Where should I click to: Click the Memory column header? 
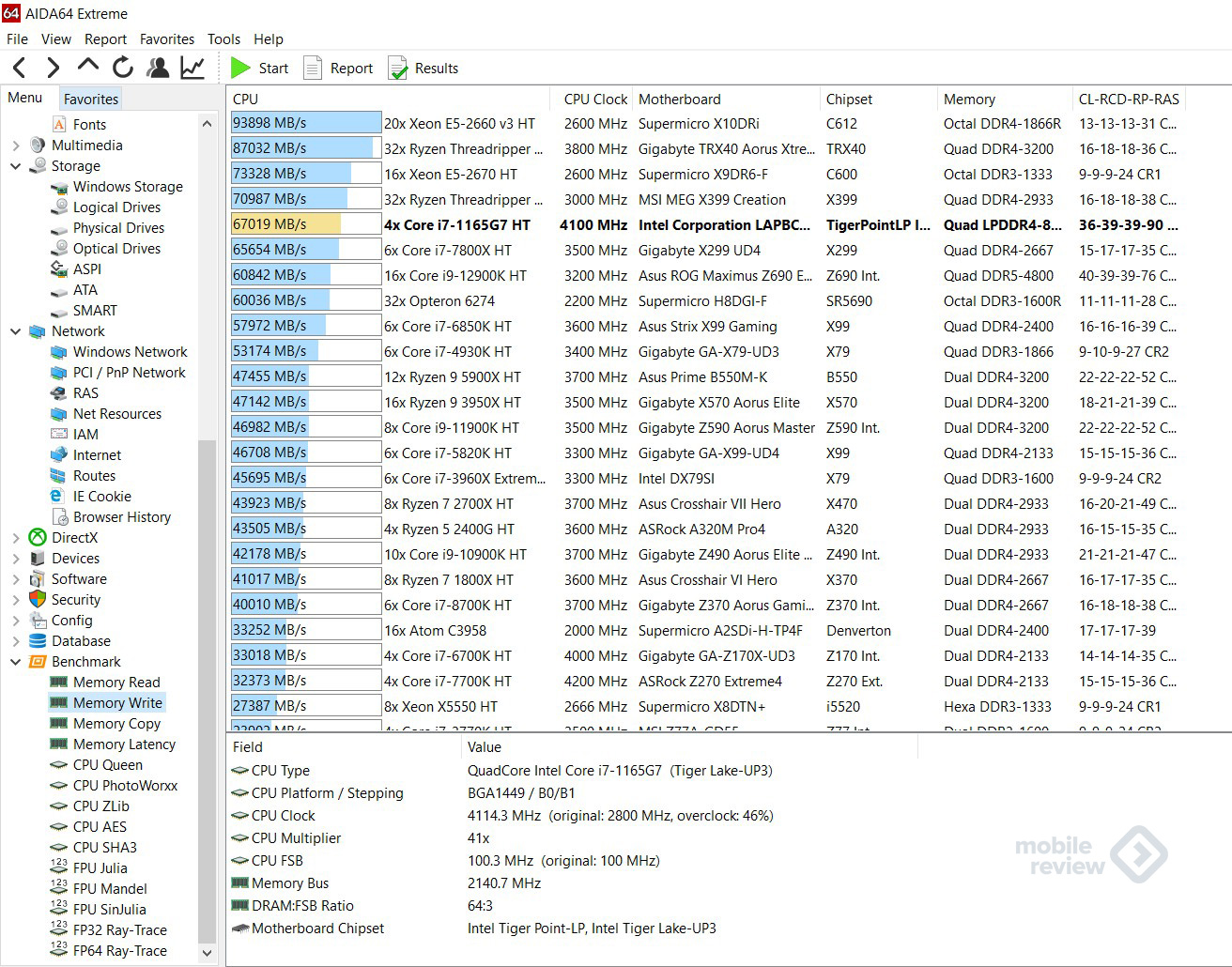pos(1004,99)
